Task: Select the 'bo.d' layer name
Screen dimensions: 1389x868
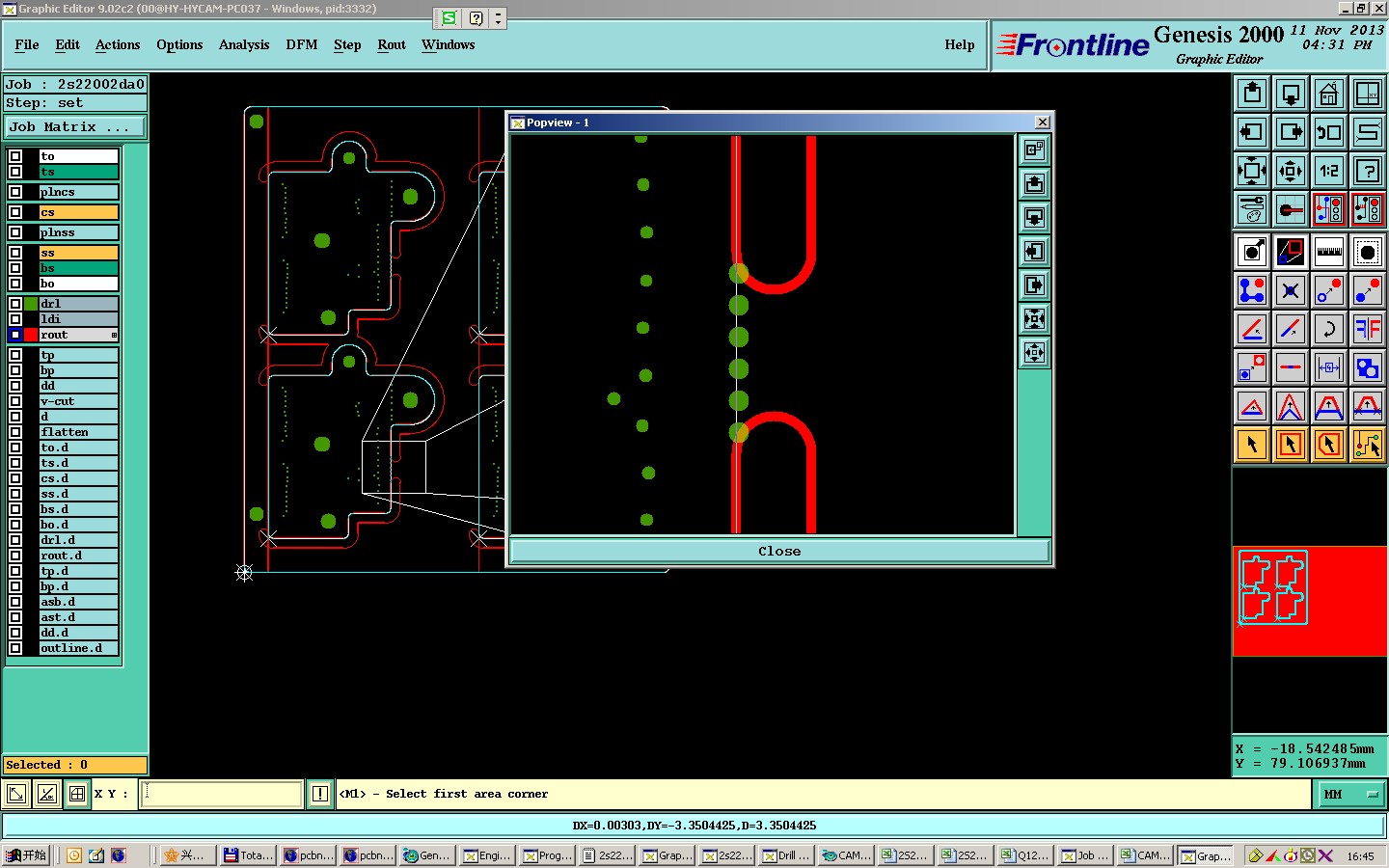Action: point(79,525)
